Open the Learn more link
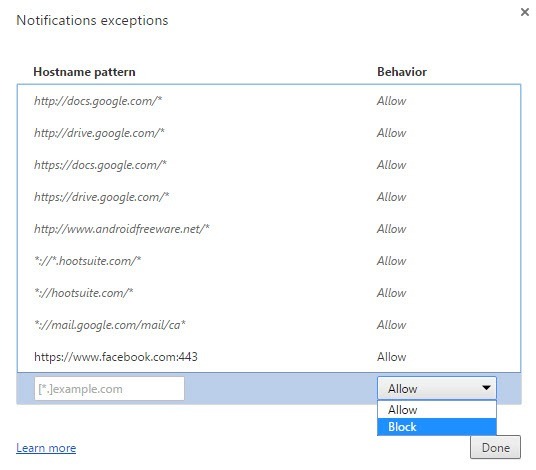 (46, 448)
